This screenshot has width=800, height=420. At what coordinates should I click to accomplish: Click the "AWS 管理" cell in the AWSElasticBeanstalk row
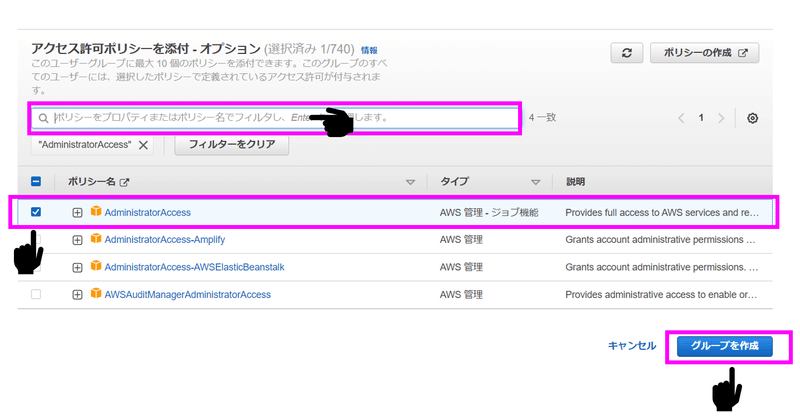461,267
